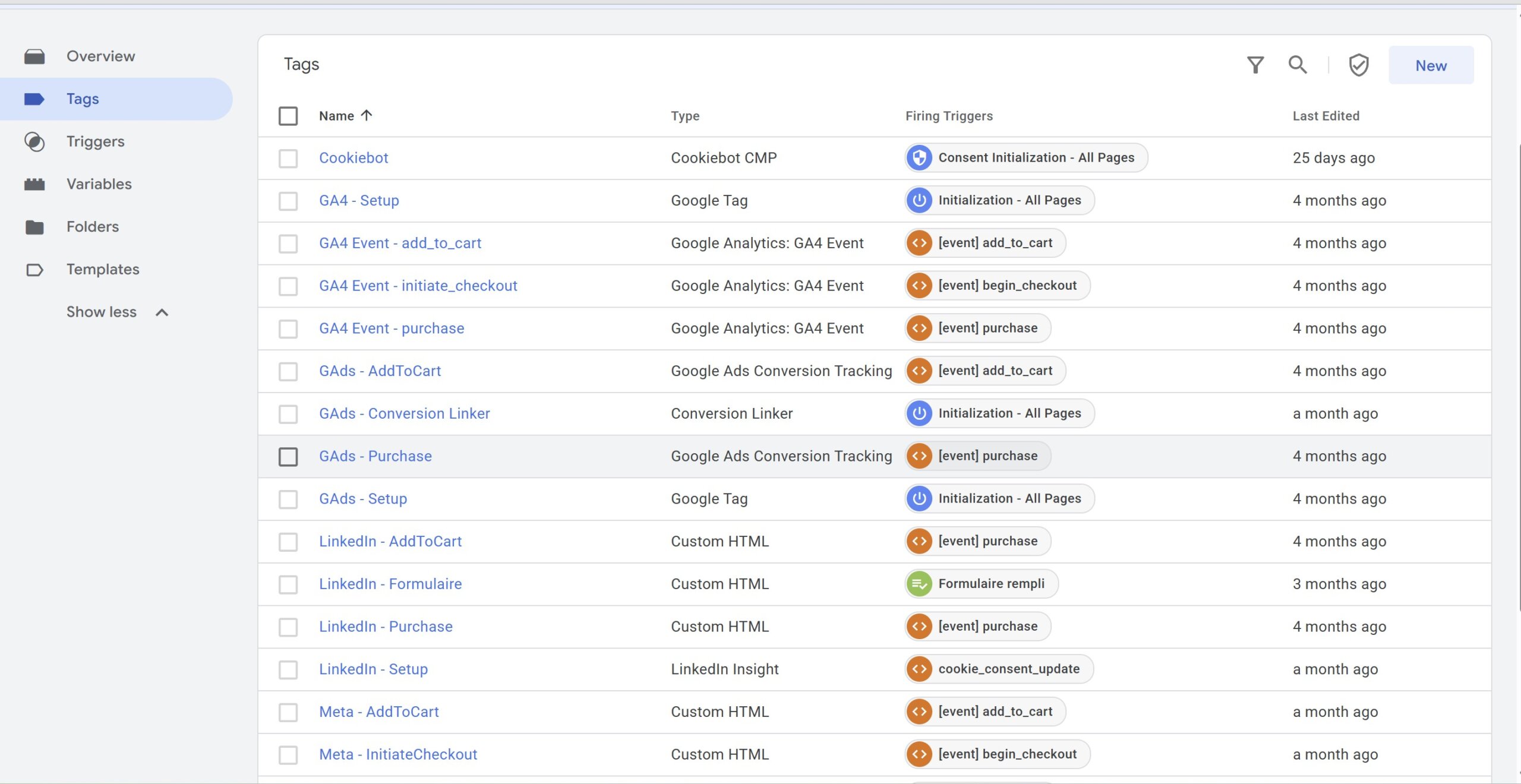
Task: Click the 'LinkedIn Insight' type cell
Action: 724,669
